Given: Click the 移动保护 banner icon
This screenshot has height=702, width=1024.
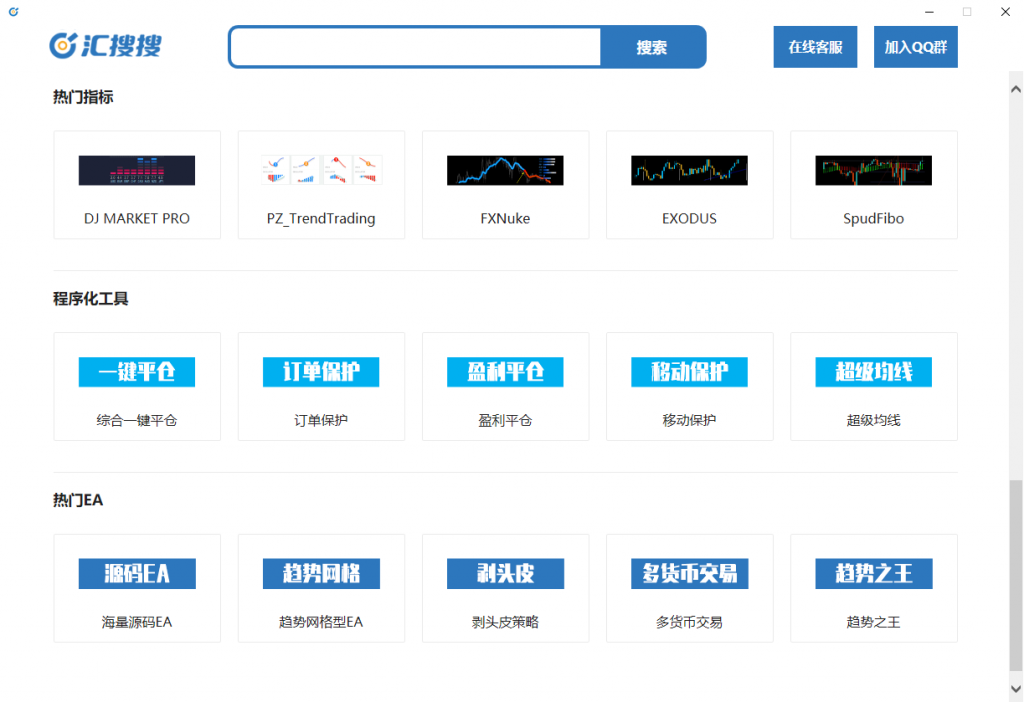Looking at the screenshot, I should [x=689, y=372].
